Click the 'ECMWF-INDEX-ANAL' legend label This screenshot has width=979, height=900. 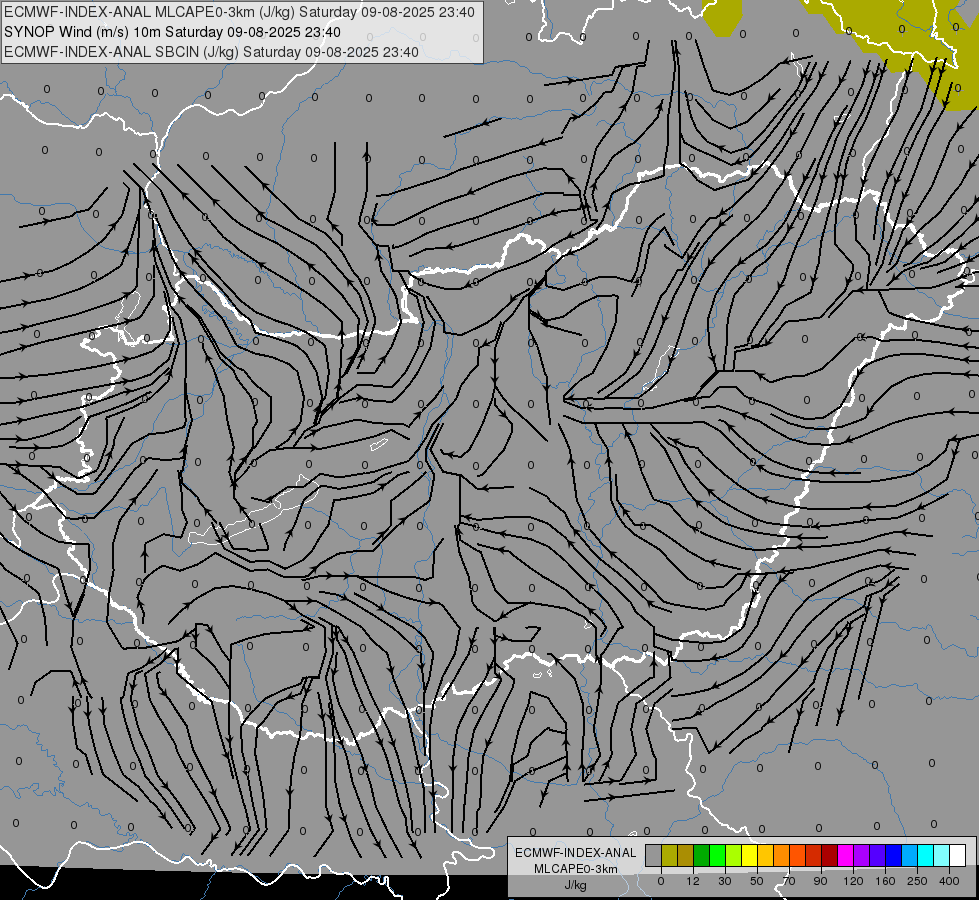pos(576,853)
